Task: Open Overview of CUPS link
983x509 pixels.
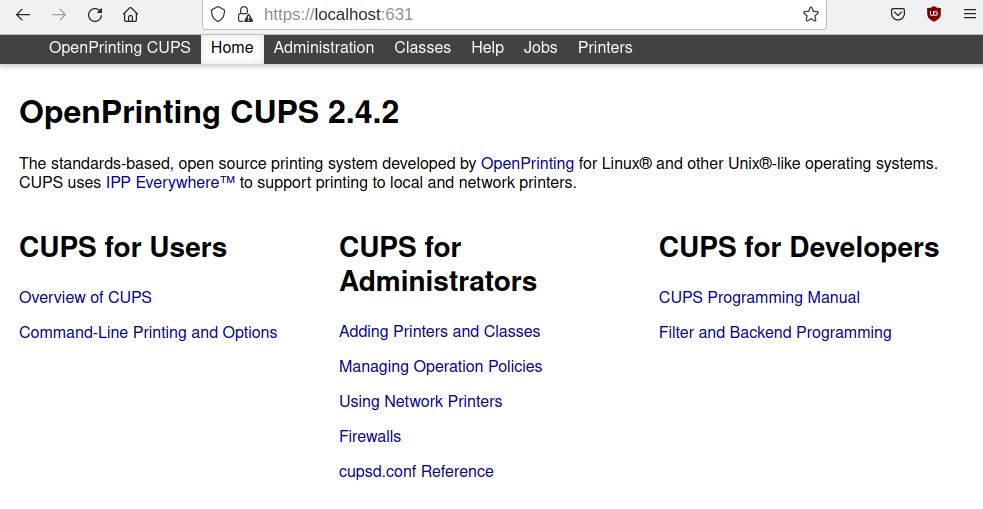Action: (85, 297)
